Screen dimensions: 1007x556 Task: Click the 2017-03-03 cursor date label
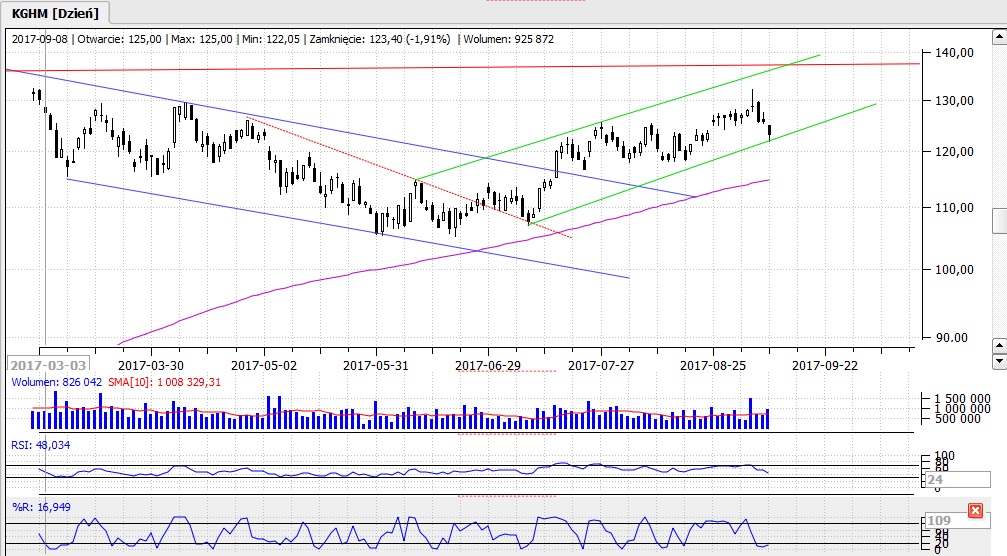(48, 365)
